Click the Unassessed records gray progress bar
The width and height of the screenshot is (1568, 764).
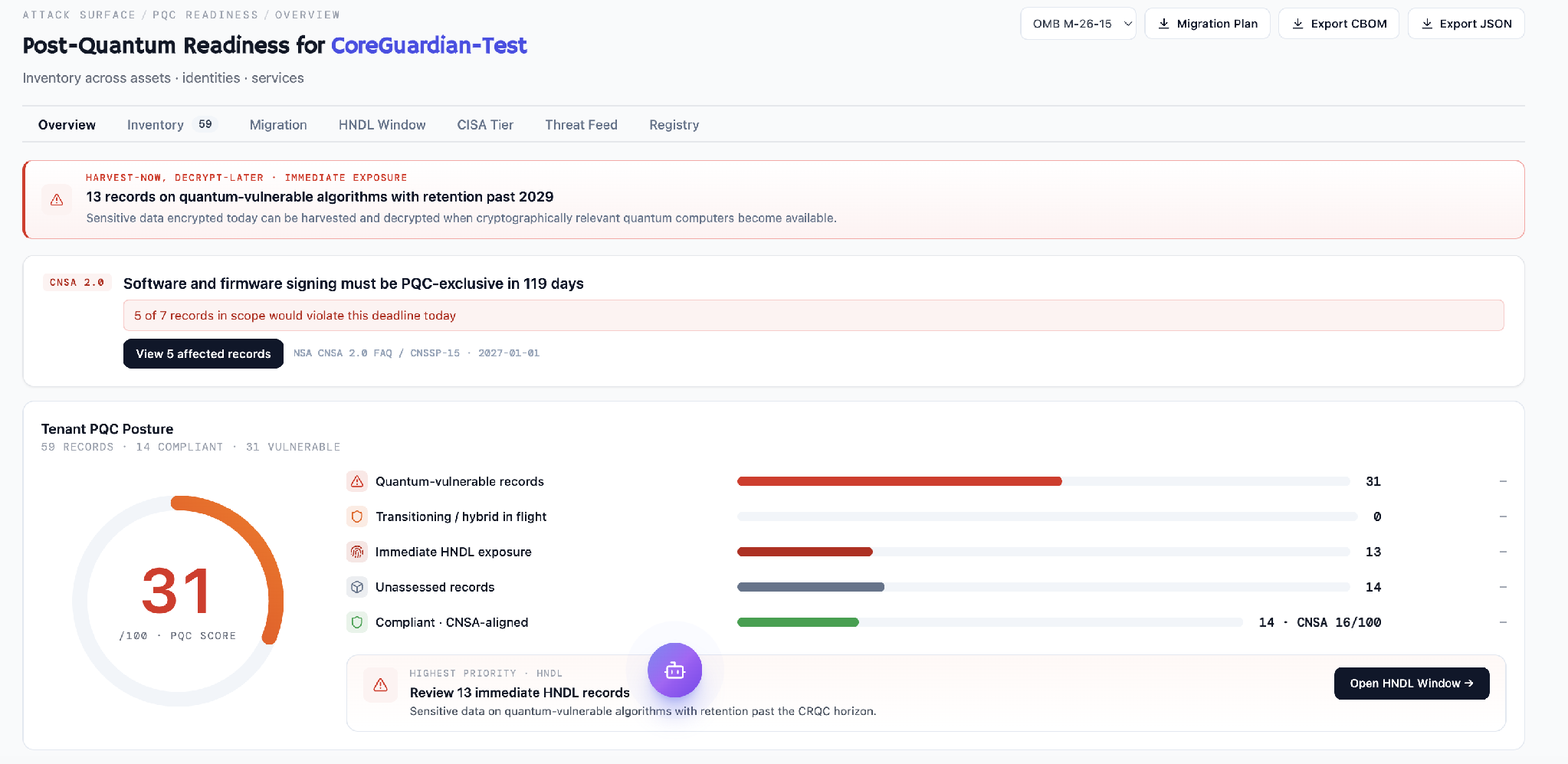click(x=811, y=587)
